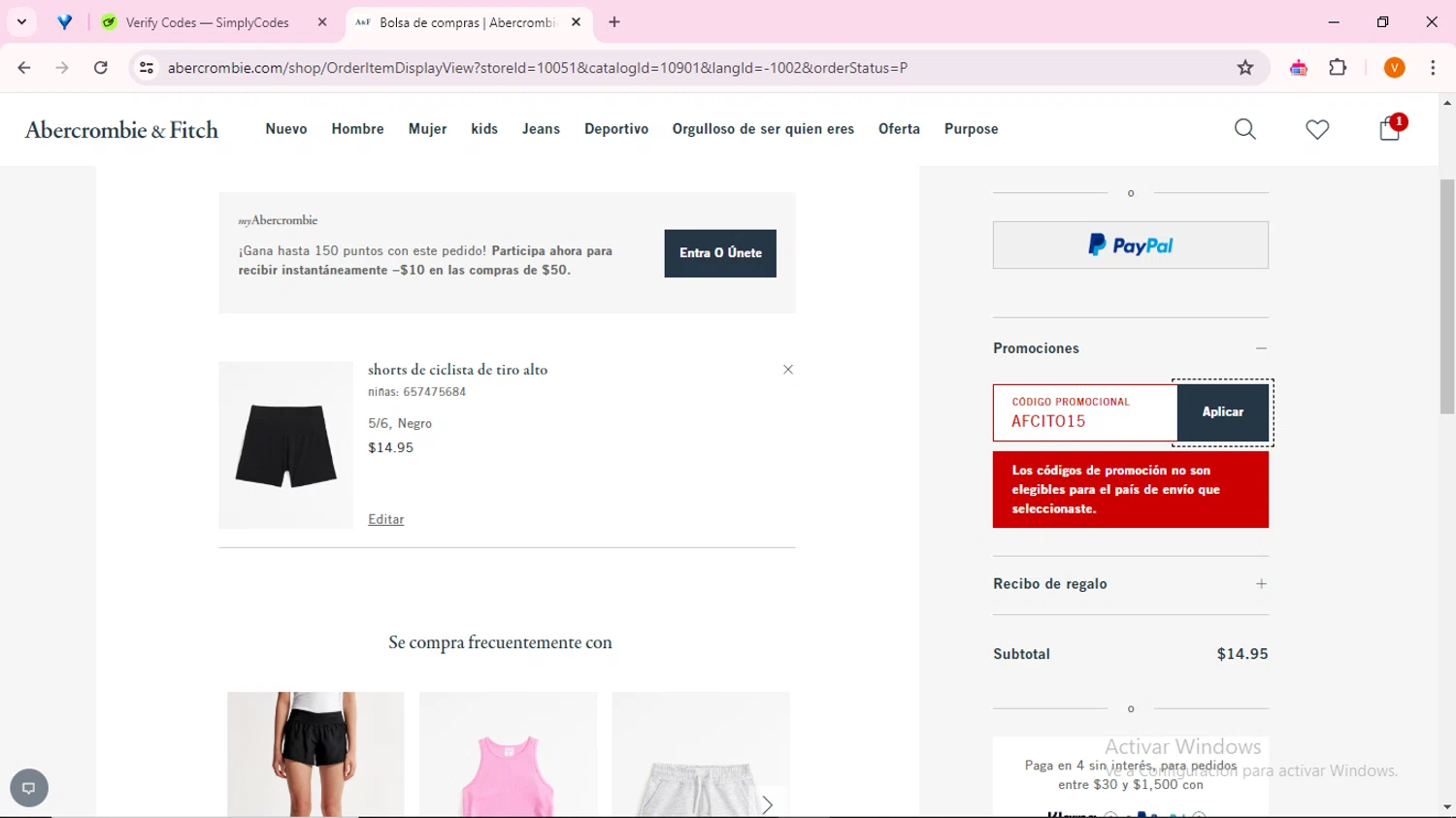Open the Jeans menu
The image size is (1456, 818).
click(x=541, y=129)
